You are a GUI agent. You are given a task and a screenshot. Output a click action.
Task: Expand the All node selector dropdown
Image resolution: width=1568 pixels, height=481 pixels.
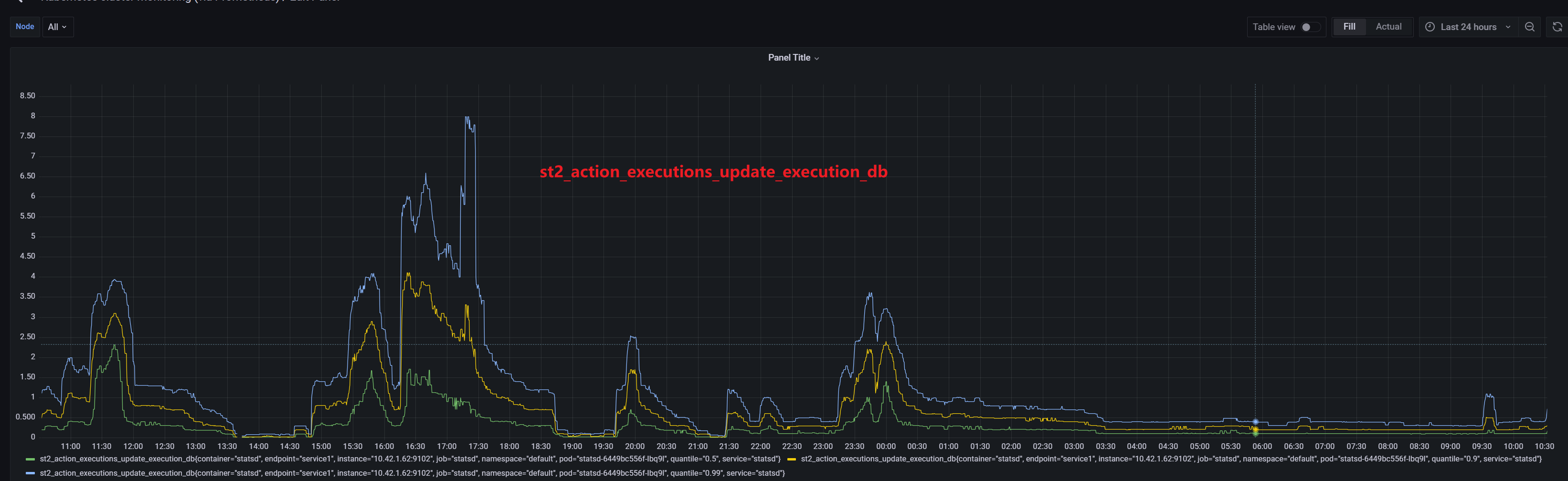tap(58, 27)
